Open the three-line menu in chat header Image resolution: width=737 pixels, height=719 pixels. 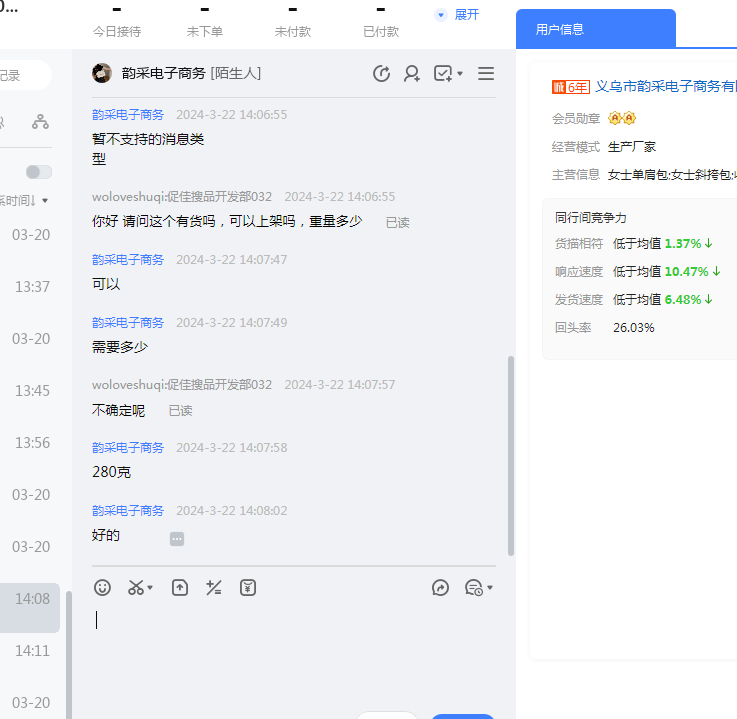tap(486, 73)
